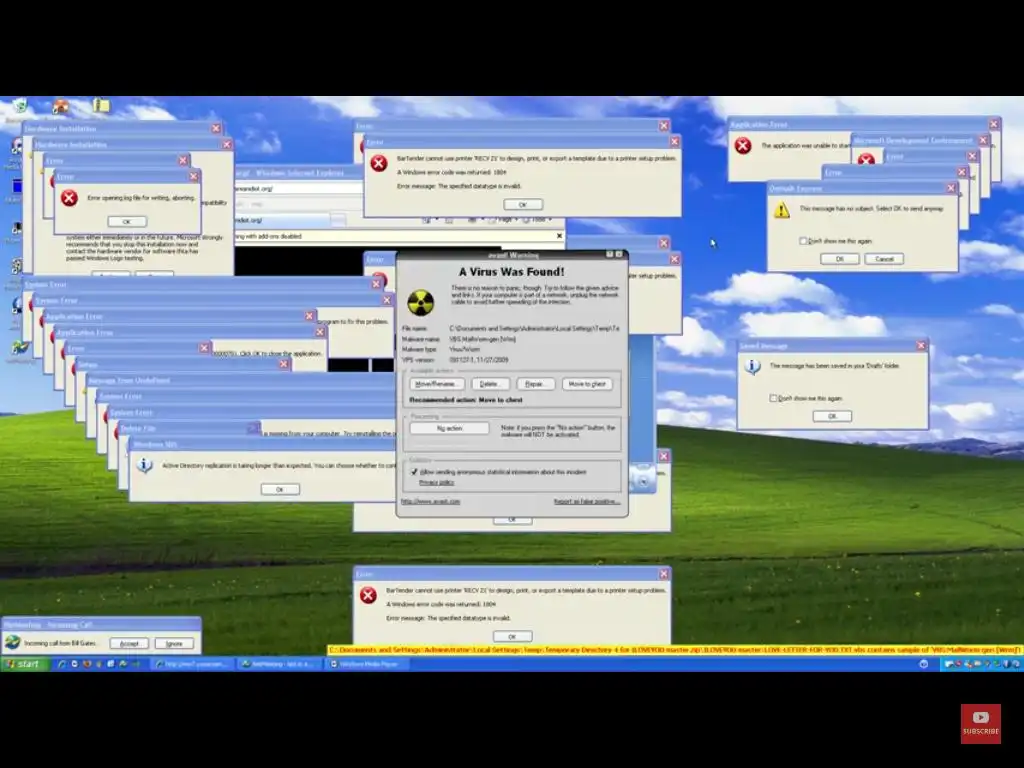Open the Recycle Bin desktop icon
The height and width of the screenshot is (768, 1024).
[20, 106]
